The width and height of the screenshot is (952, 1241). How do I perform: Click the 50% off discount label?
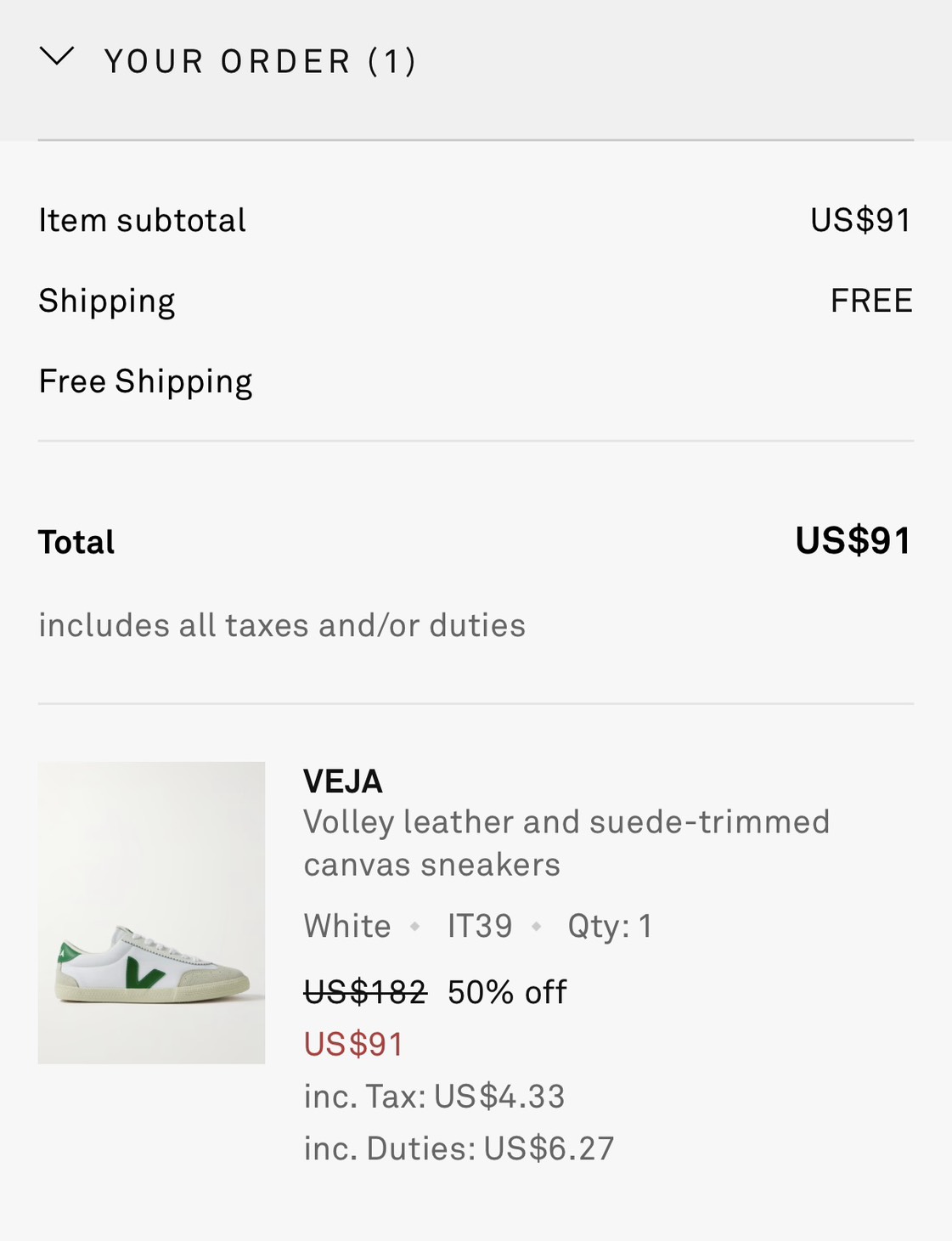(x=507, y=992)
